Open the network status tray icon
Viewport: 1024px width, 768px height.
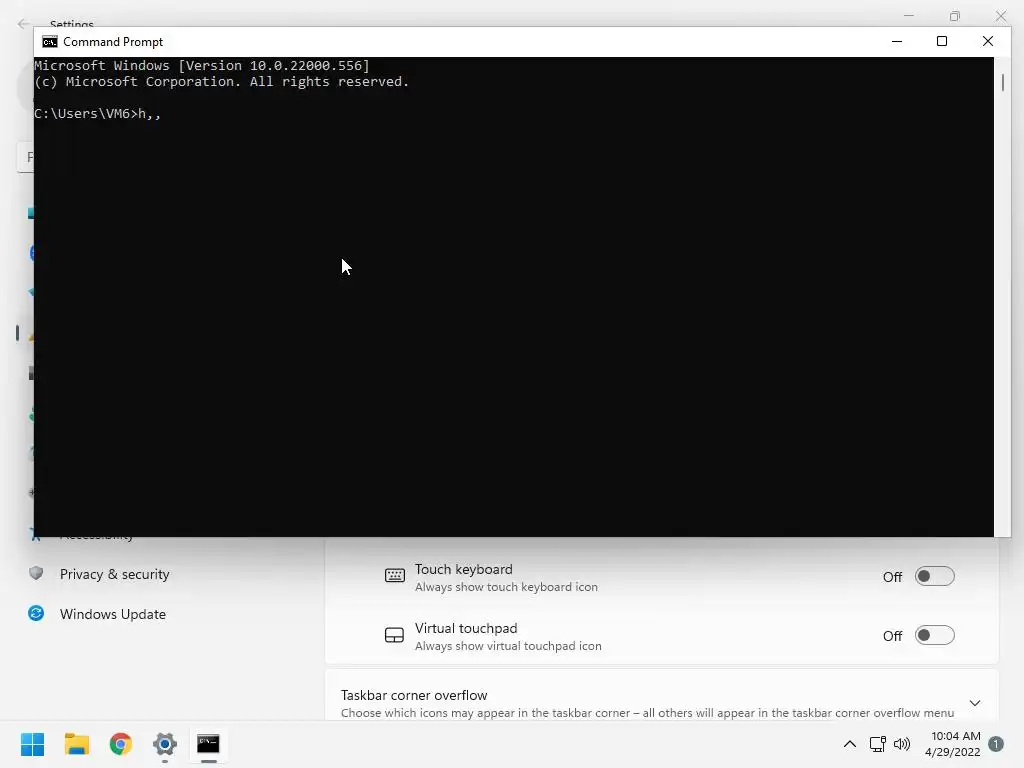(x=878, y=744)
